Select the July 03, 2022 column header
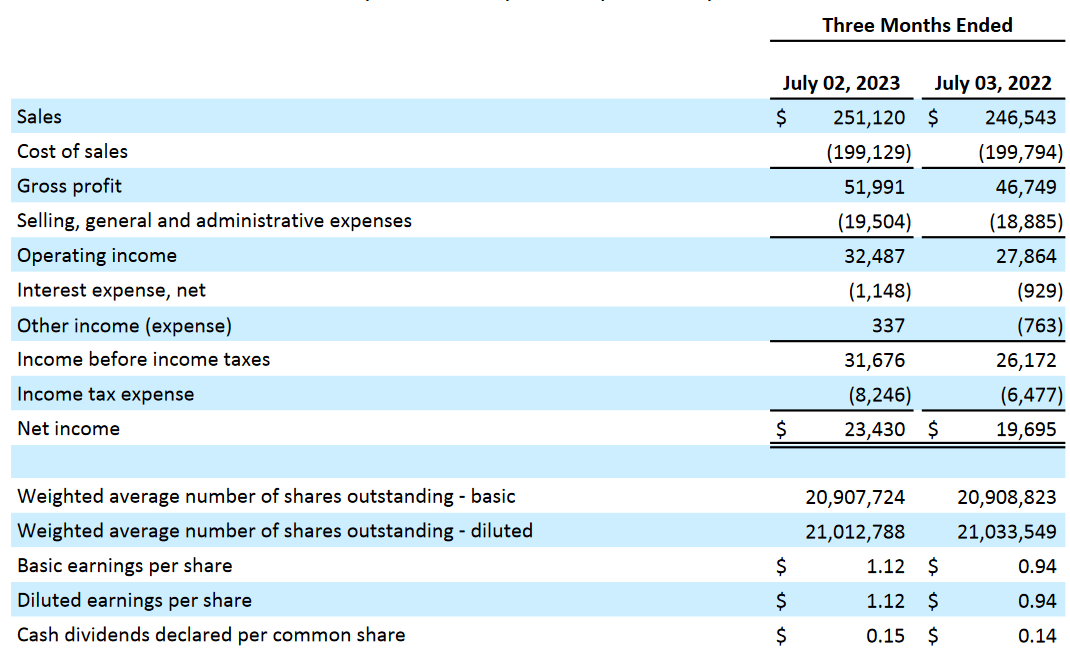 (992, 83)
